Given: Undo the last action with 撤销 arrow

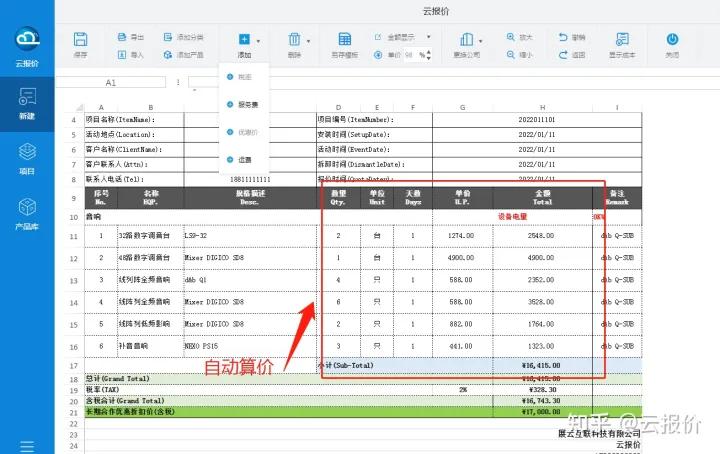Looking at the screenshot, I should tap(563, 37).
